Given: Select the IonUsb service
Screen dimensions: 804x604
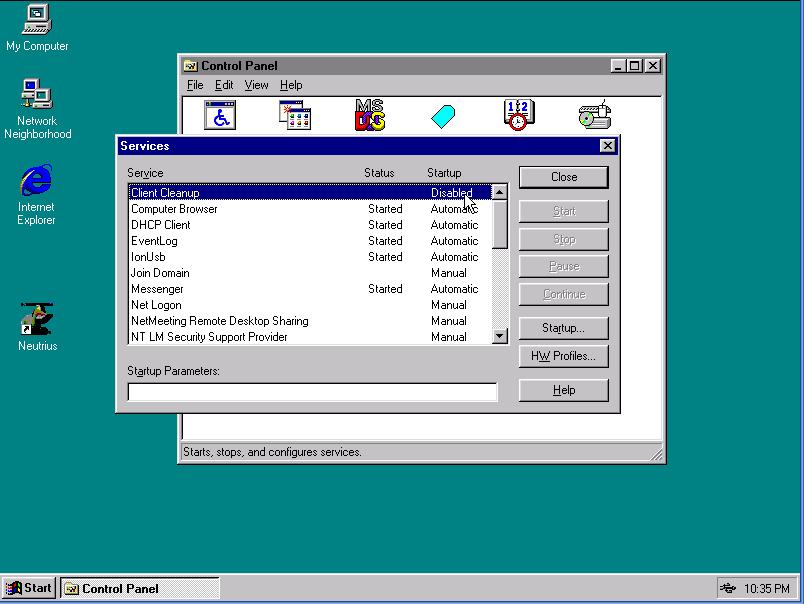Looking at the screenshot, I should pos(310,257).
